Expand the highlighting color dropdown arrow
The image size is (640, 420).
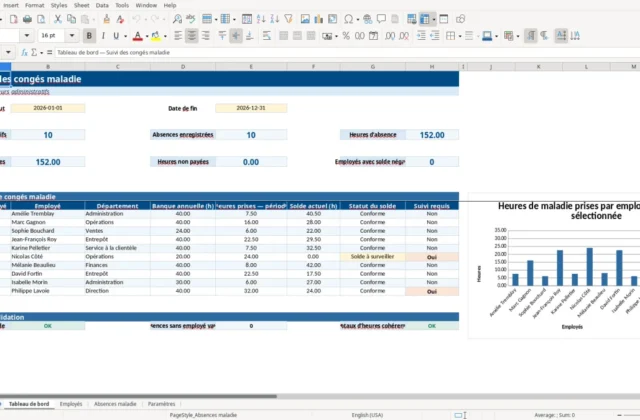coord(165,36)
